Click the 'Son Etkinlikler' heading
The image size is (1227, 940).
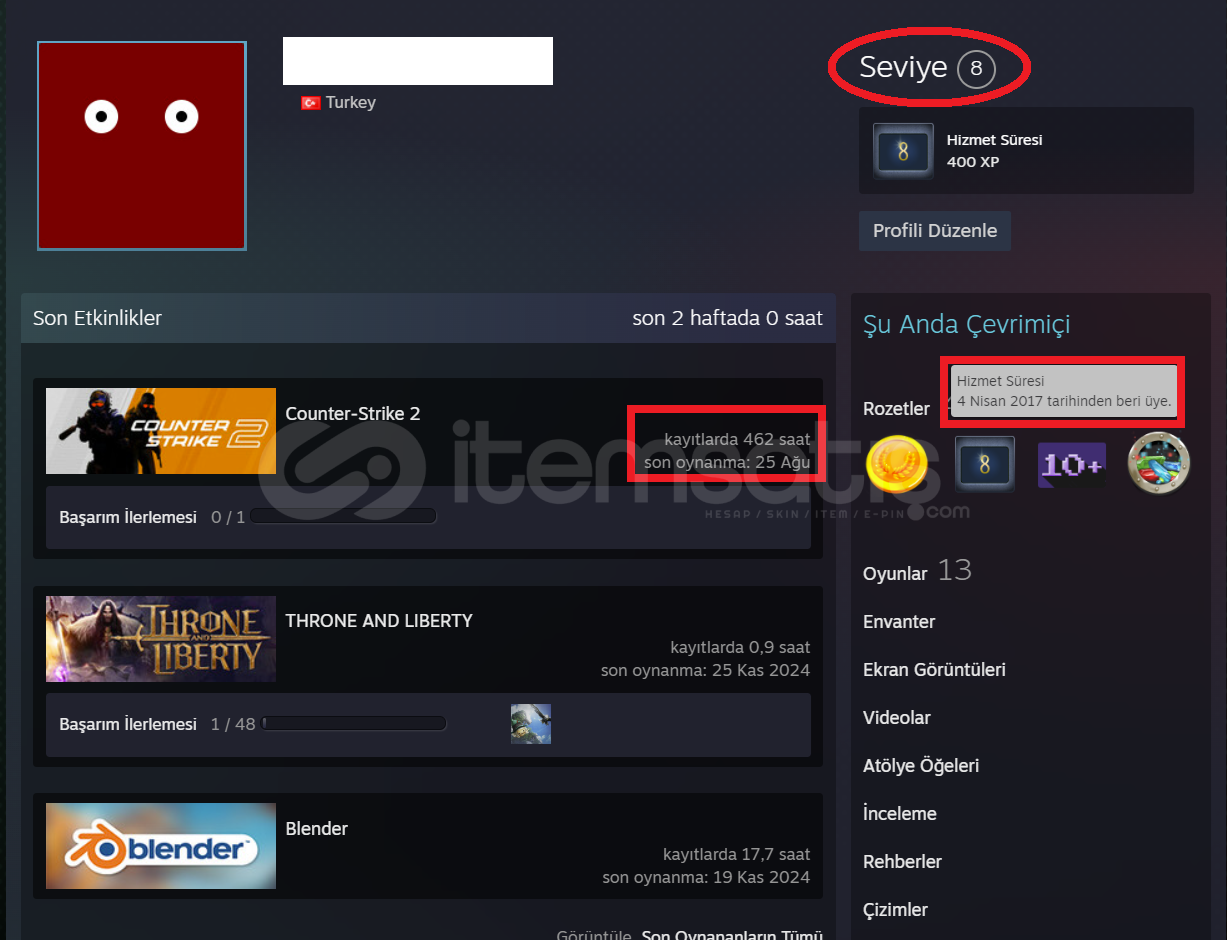point(97,318)
